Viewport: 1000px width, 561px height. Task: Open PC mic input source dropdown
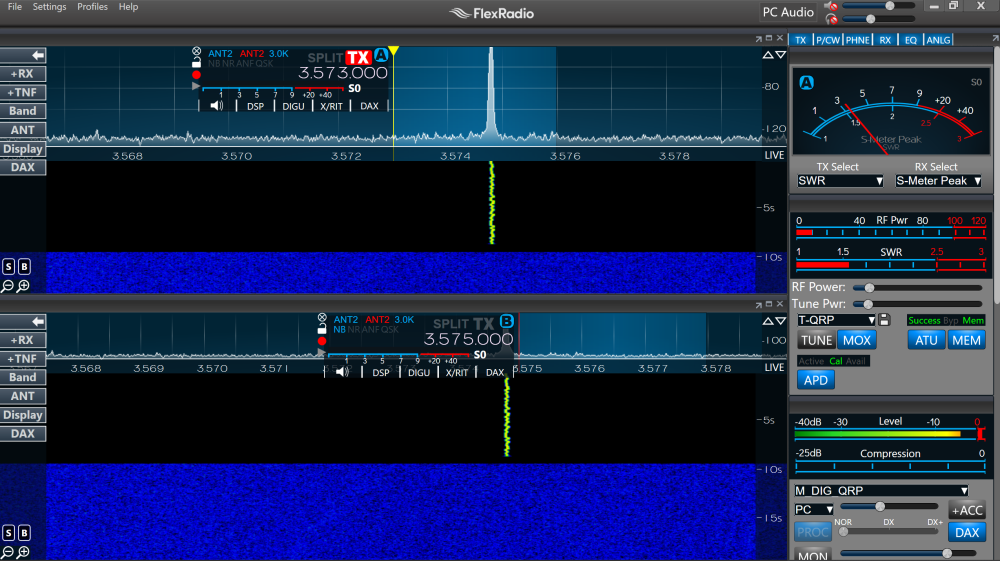click(814, 509)
